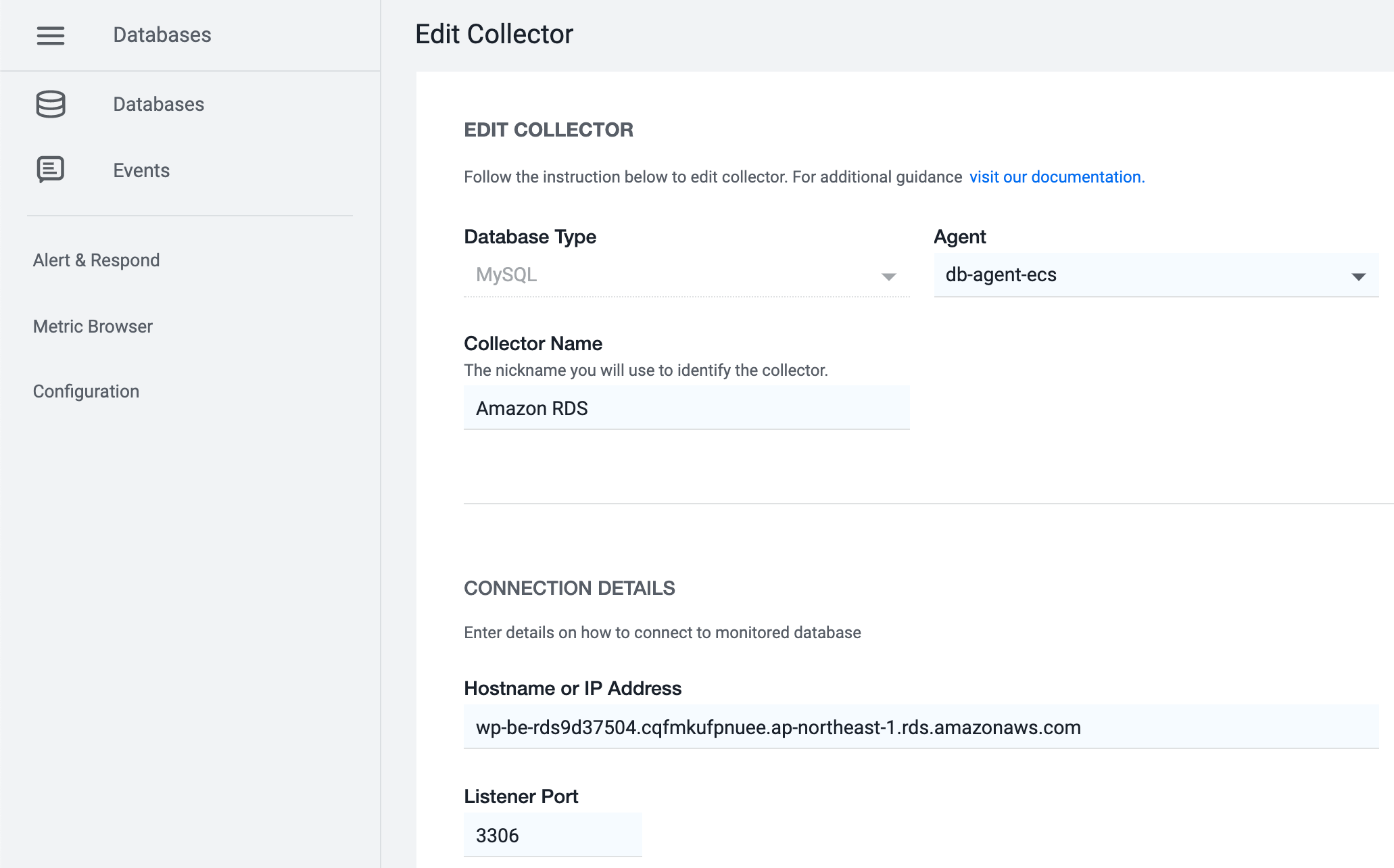Select the hostname ending in rds.amazonaws.com
Image resolution: width=1394 pixels, height=868 pixels.
(777, 727)
